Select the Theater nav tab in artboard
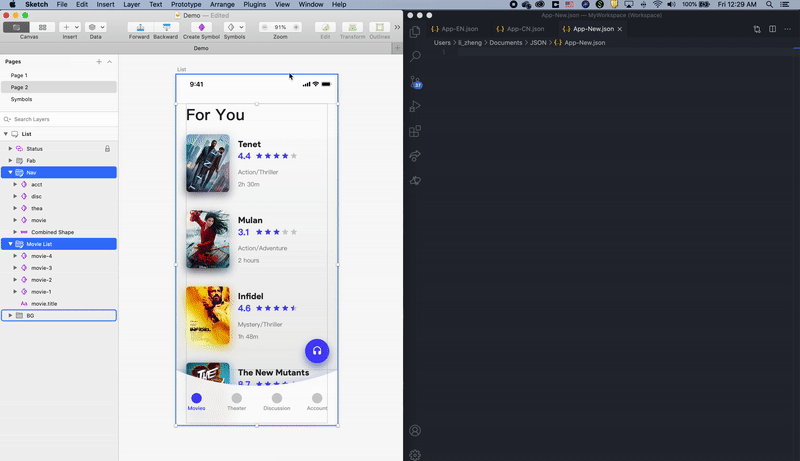This screenshot has width=800, height=461. [237, 401]
